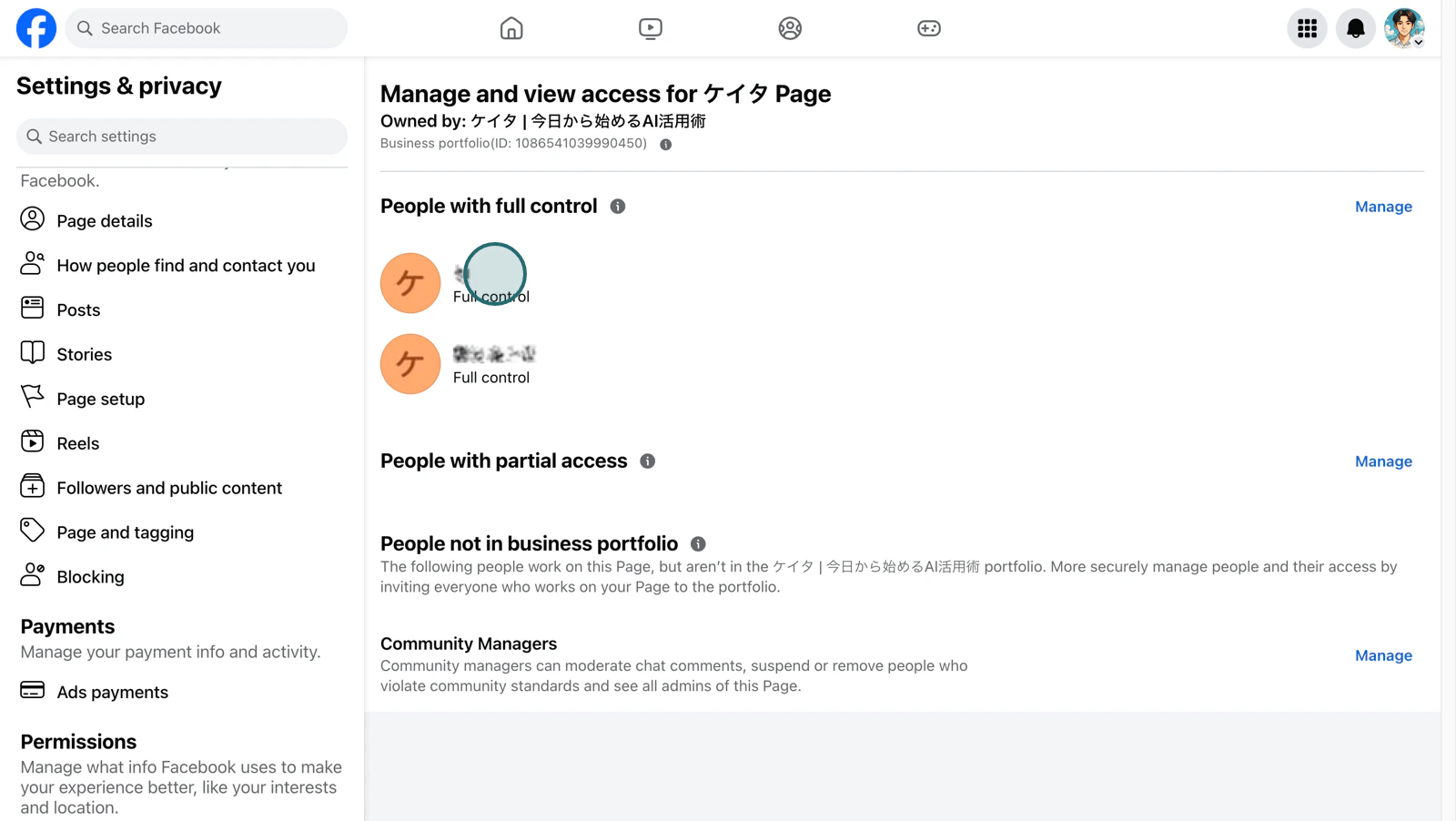Open Followers and public content settings
The height and width of the screenshot is (821, 1456).
pyautogui.click(x=169, y=489)
